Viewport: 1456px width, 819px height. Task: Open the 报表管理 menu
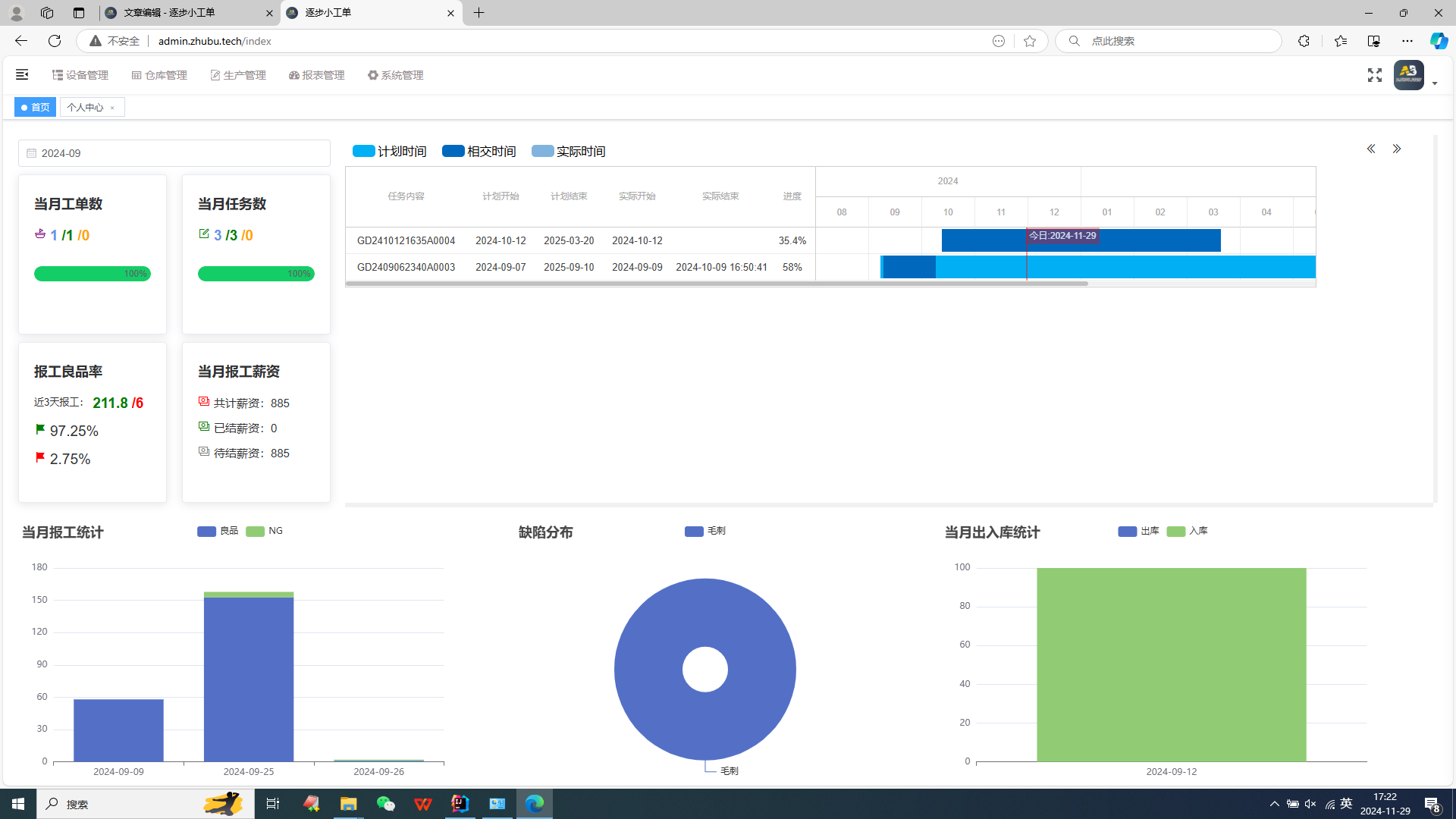click(x=317, y=75)
